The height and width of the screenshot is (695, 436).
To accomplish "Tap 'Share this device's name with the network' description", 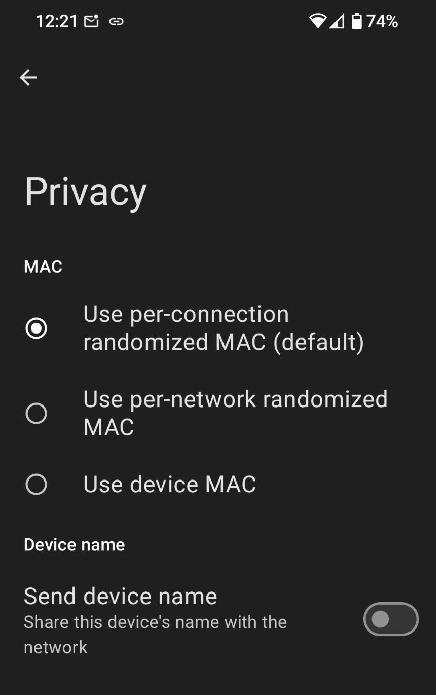I will pyautogui.click(x=155, y=635).
